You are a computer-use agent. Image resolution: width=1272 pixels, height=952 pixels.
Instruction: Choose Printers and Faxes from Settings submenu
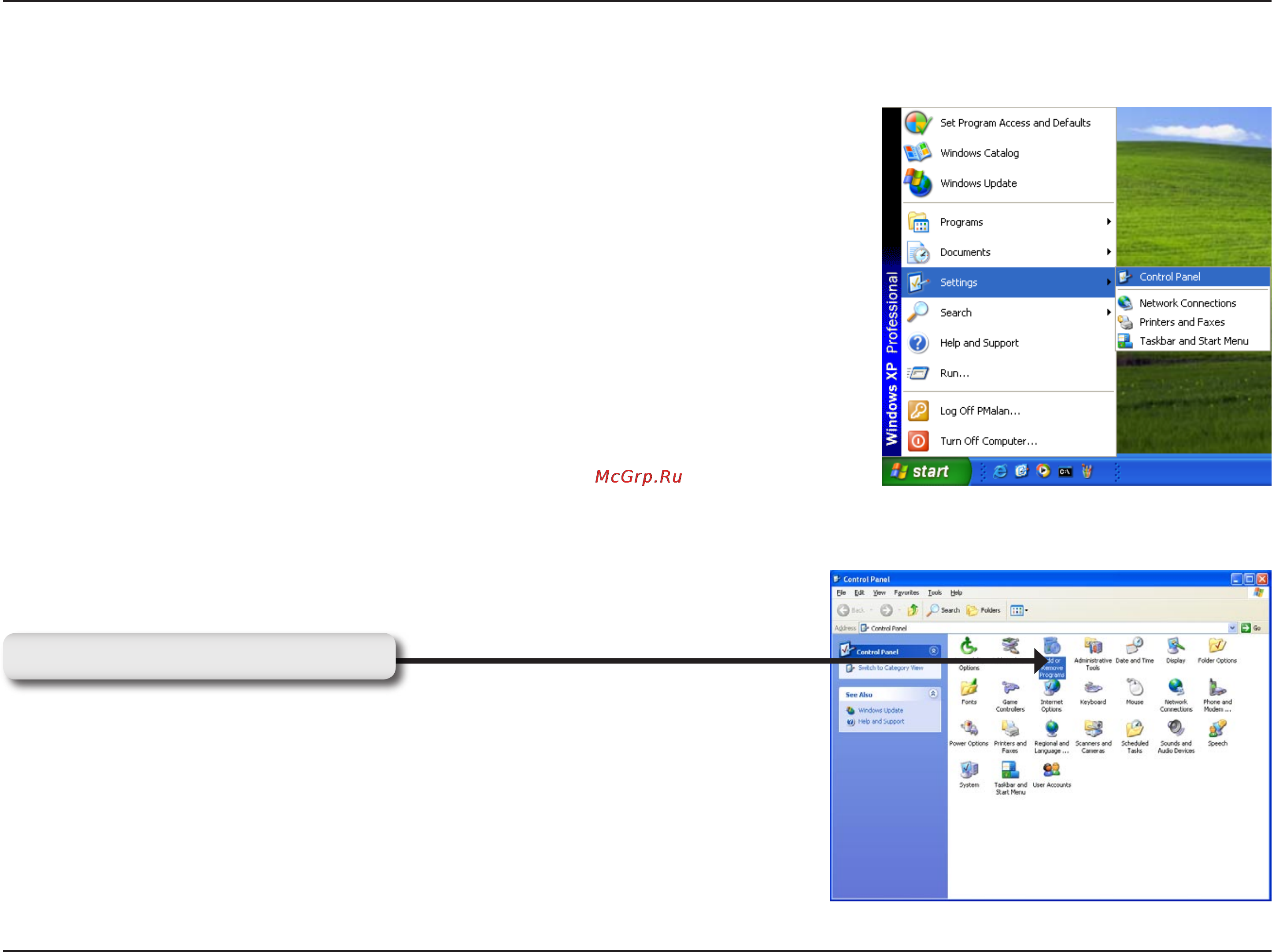tap(1193, 322)
